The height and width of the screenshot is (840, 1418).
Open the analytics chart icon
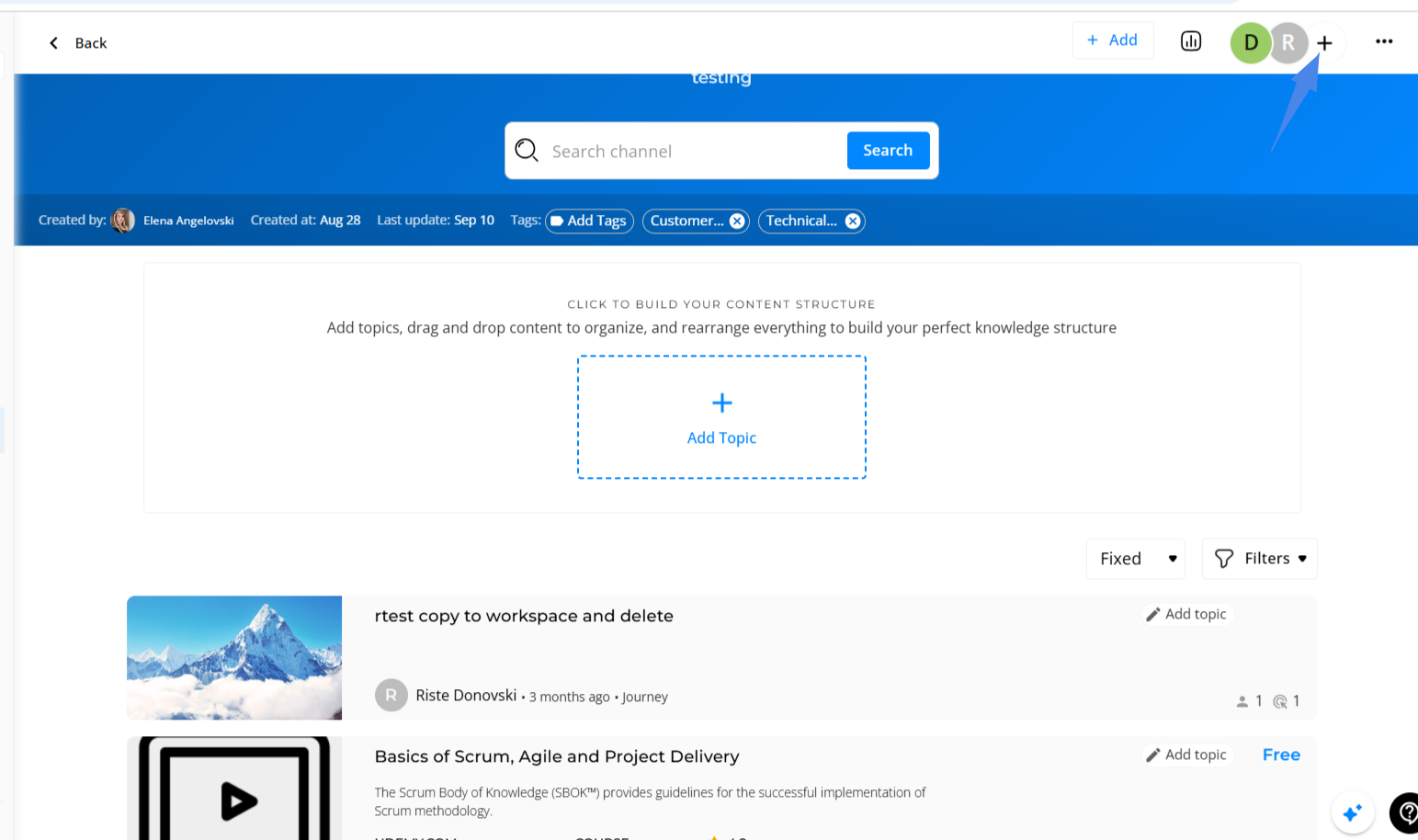click(x=1190, y=41)
